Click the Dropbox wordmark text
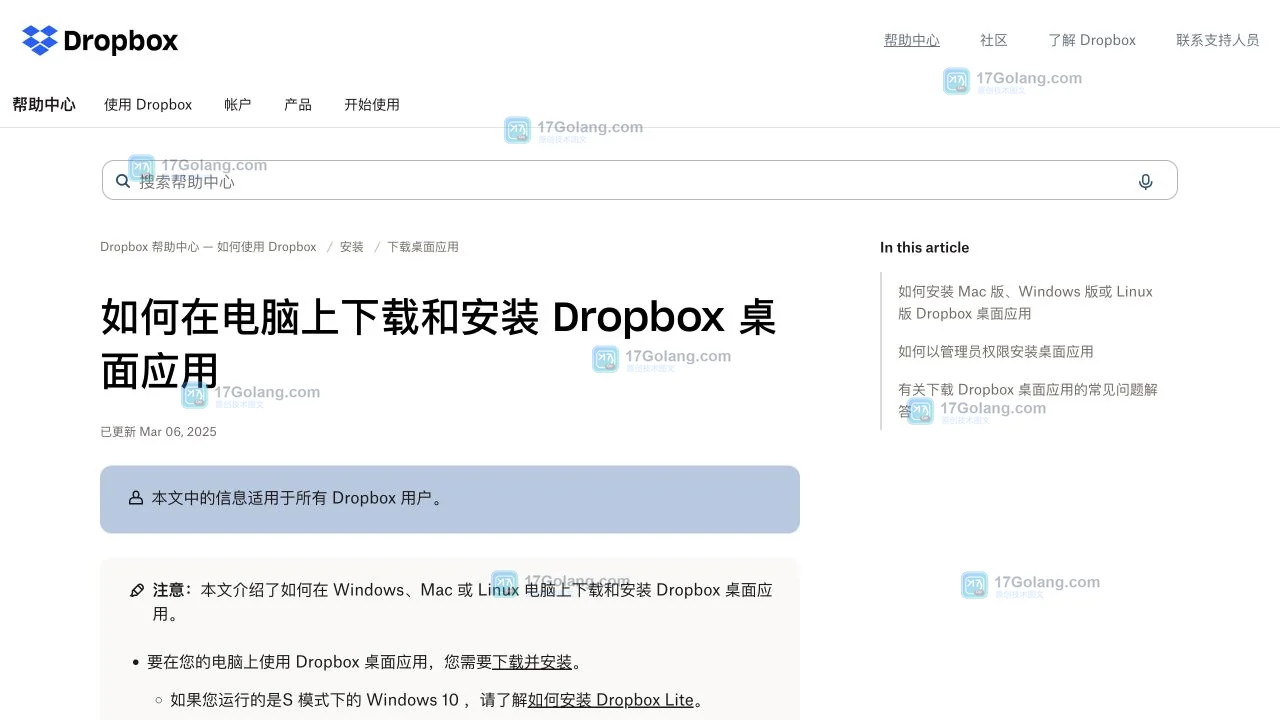Image resolution: width=1280 pixels, height=720 pixels. coord(120,41)
